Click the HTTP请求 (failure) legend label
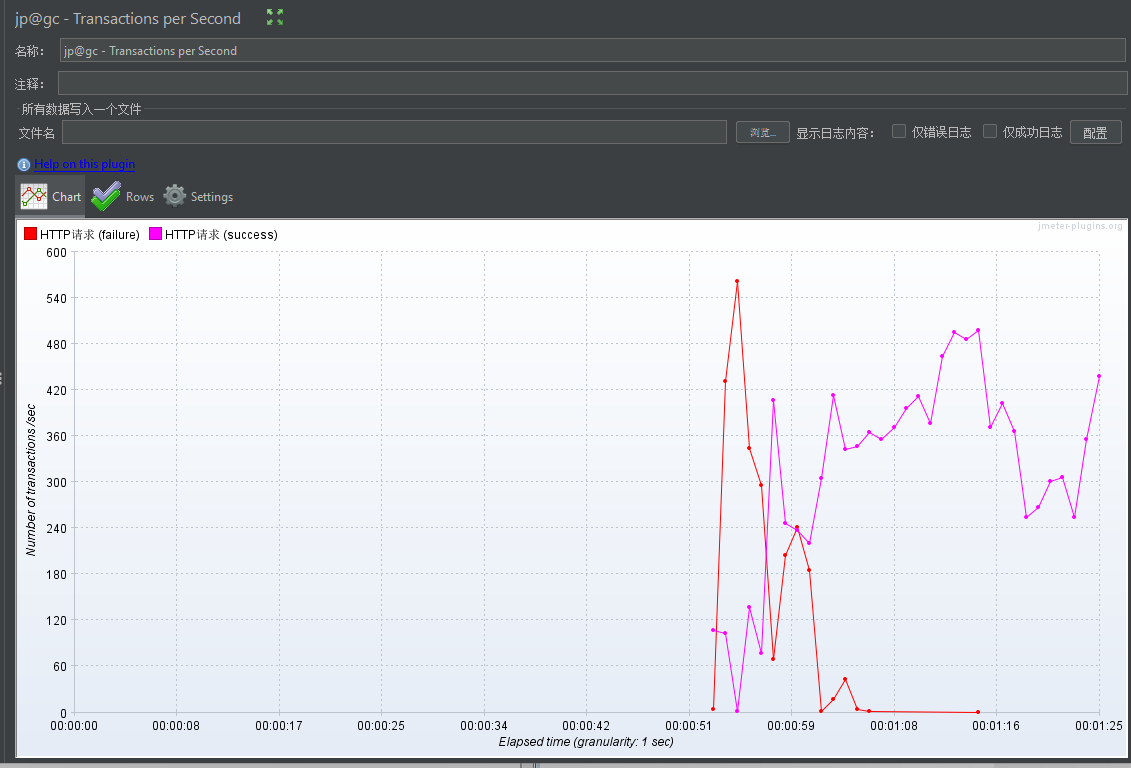Screen dimensions: 1131x768 pos(89,234)
